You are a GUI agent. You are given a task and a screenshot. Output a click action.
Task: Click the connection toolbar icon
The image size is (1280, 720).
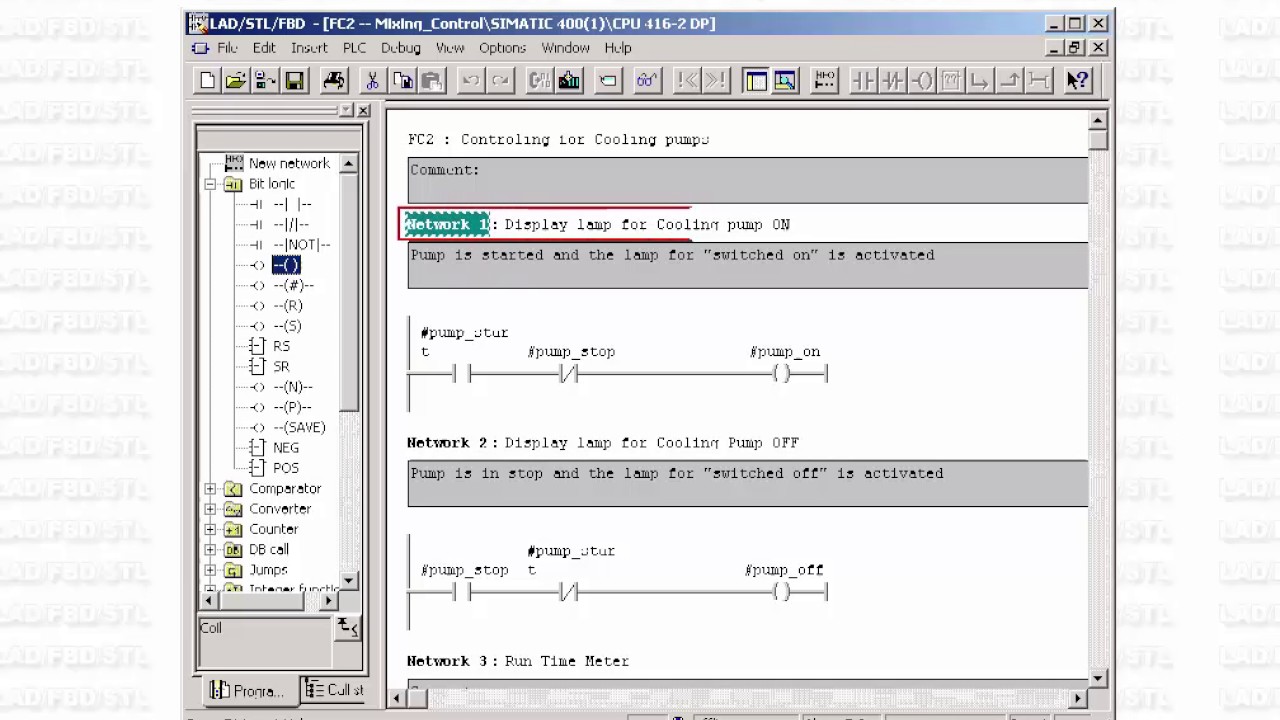point(1039,81)
